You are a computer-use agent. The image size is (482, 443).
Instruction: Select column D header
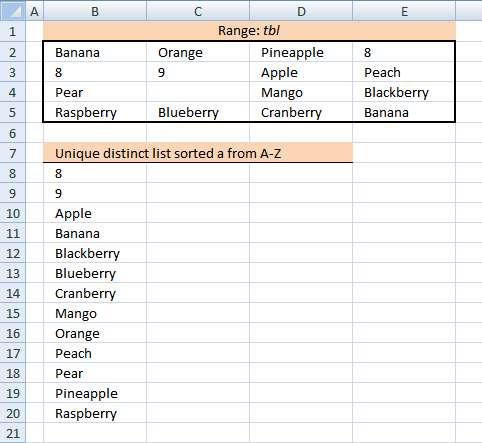coord(301,11)
